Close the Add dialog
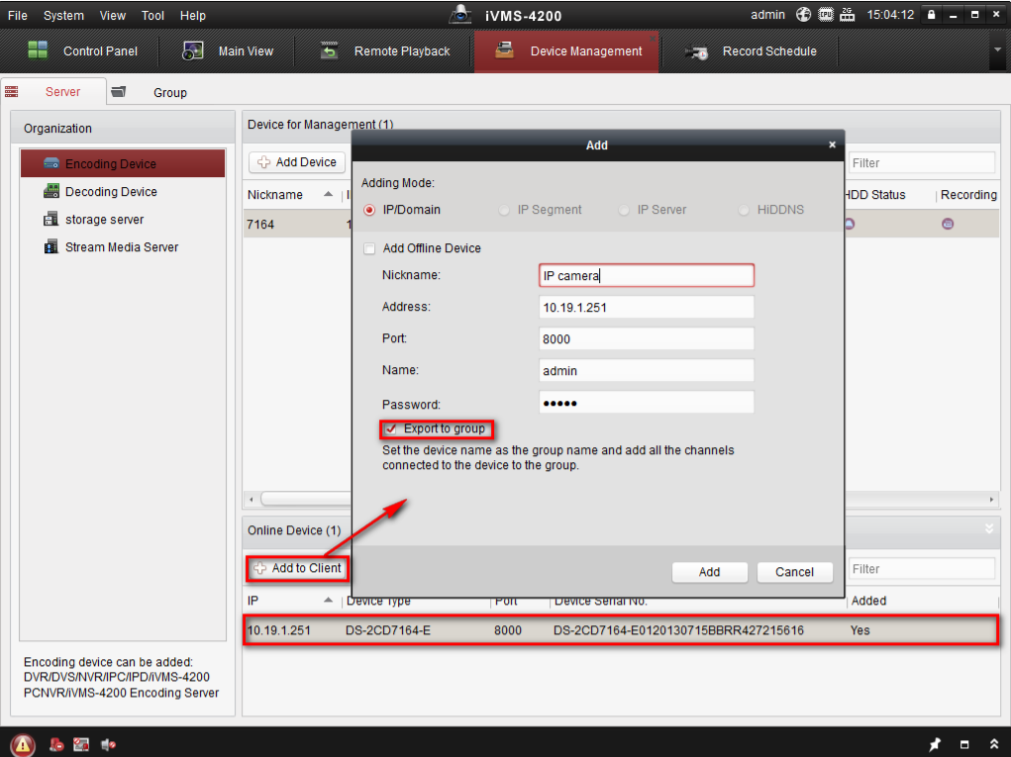The image size is (1011, 757). 832,144
